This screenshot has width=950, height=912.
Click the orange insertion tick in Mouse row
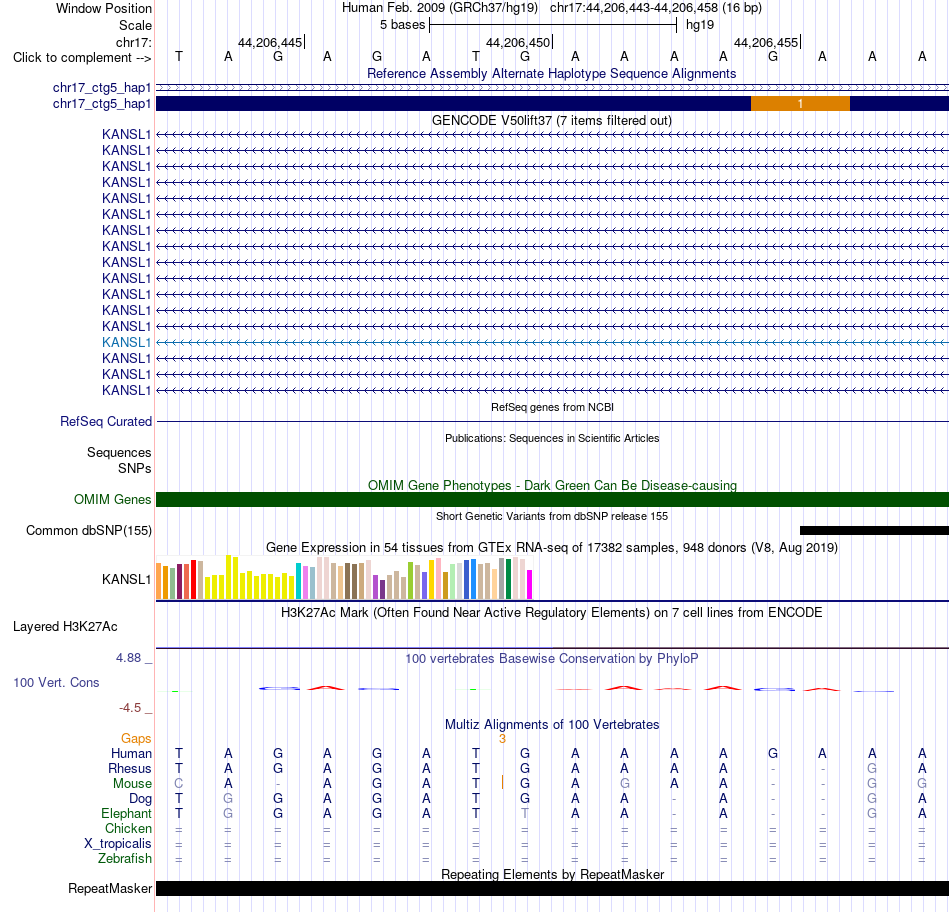point(502,782)
